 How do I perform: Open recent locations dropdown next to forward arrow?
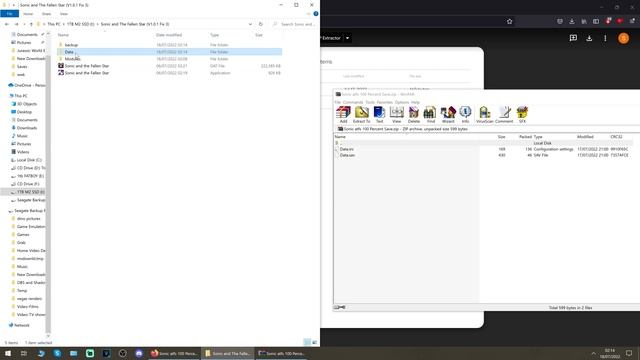click(24, 24)
